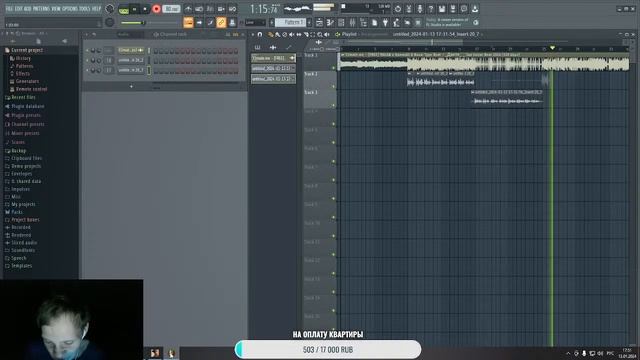Open the PATTERNS menu

click(x=41, y=9)
